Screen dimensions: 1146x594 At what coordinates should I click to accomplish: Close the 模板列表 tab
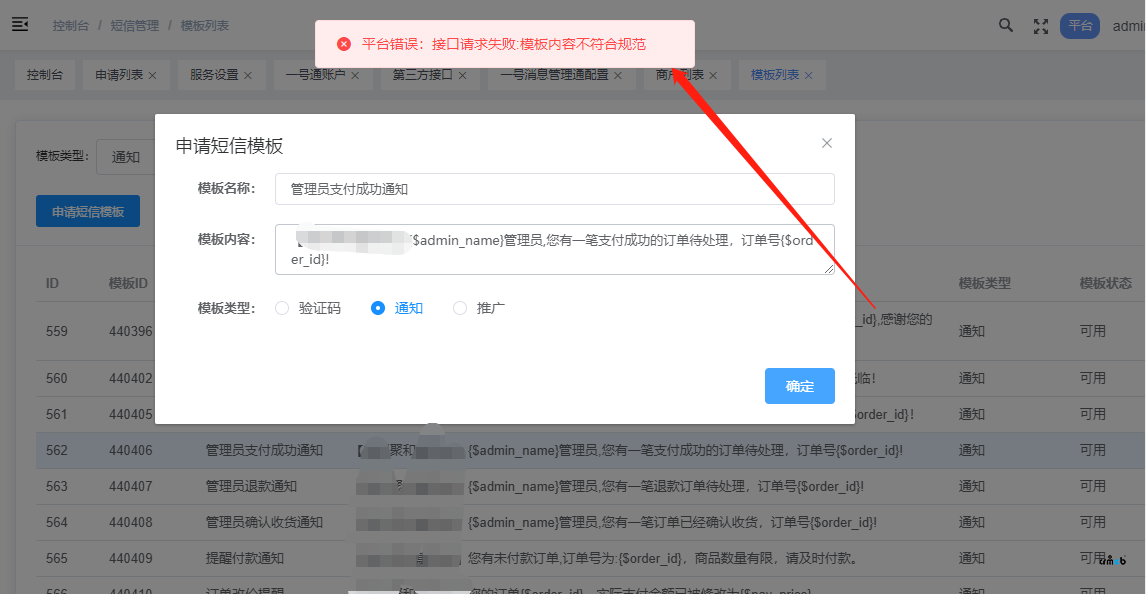(808, 75)
